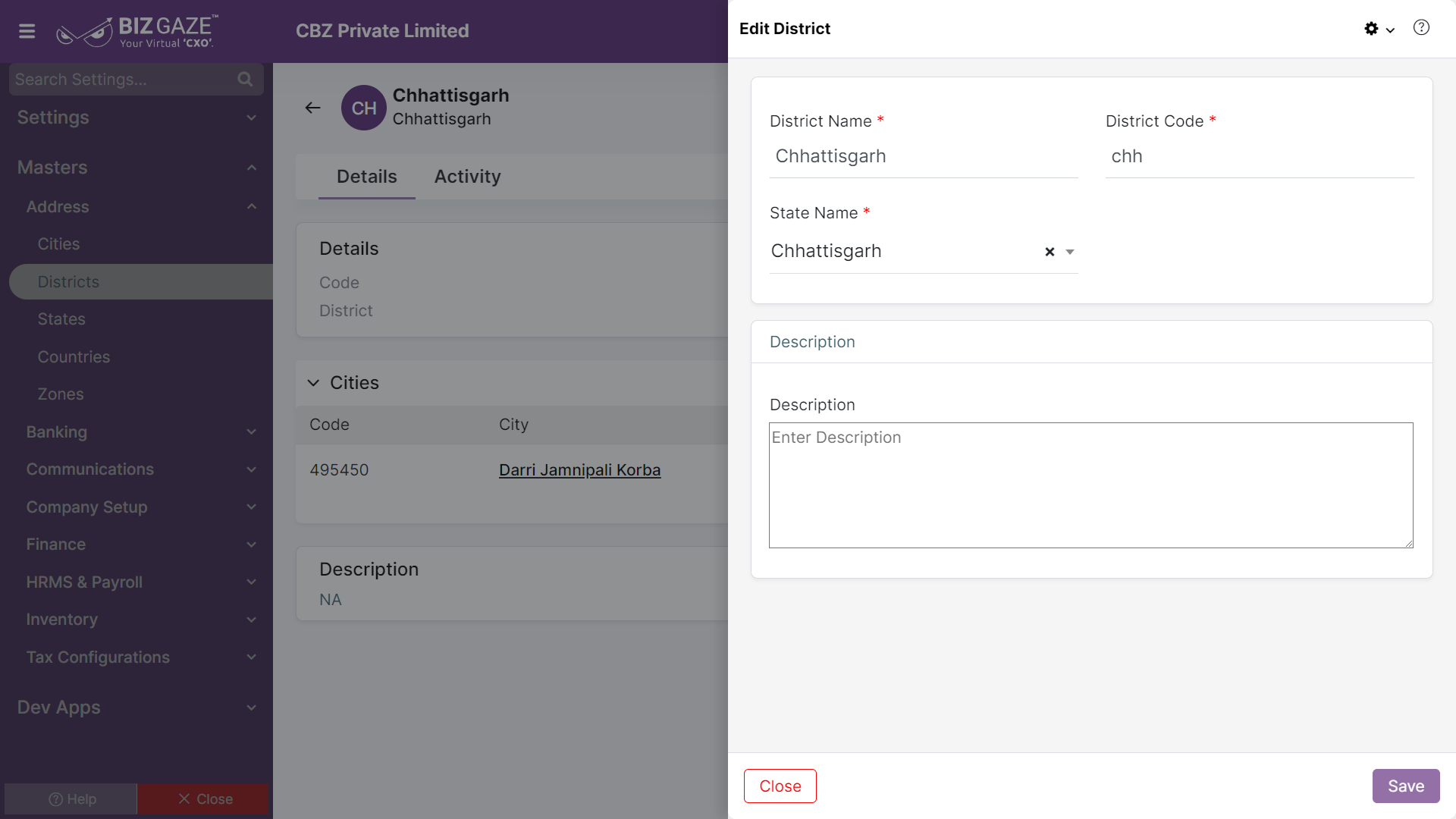Click the Settings heading in sidebar
This screenshot has height=819, width=1456.
point(53,118)
